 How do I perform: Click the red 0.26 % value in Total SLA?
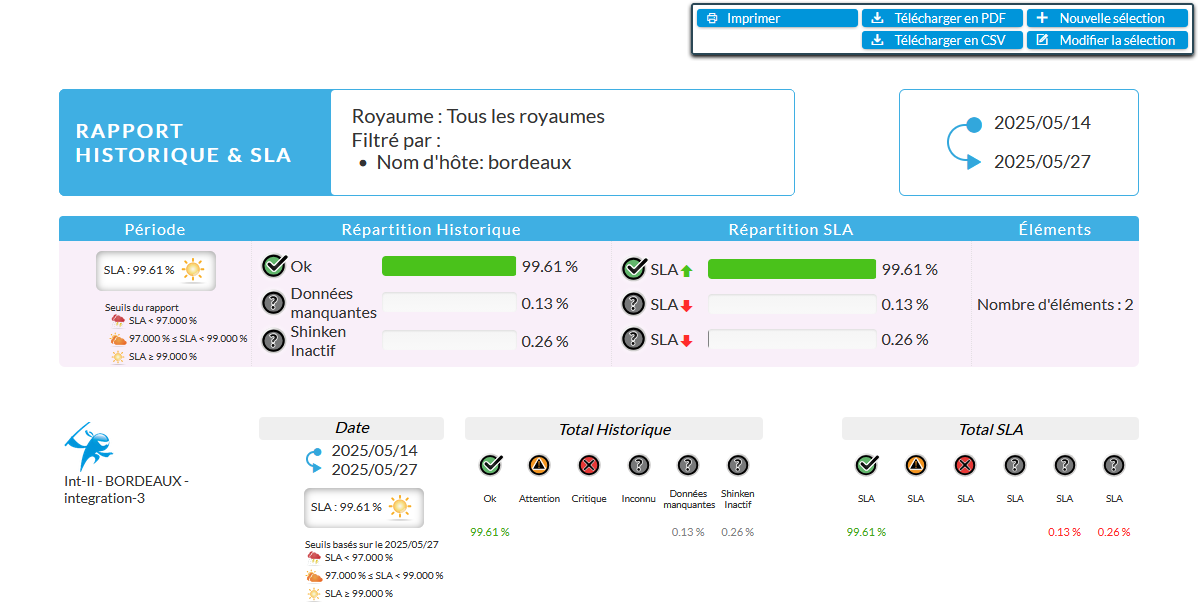pyautogui.click(x=1114, y=532)
